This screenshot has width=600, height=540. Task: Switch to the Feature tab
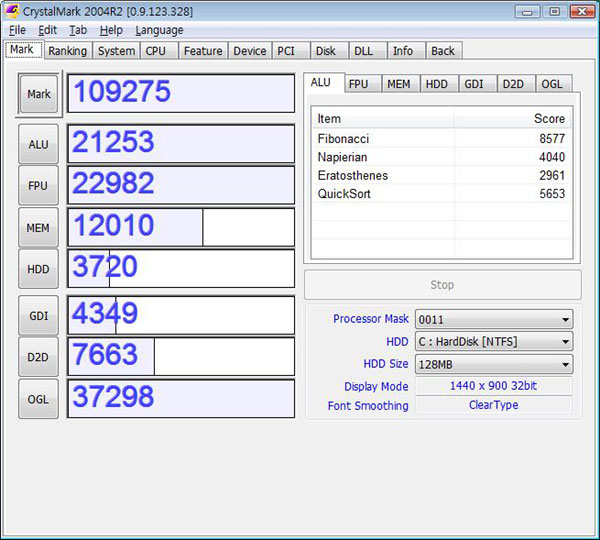(x=203, y=51)
